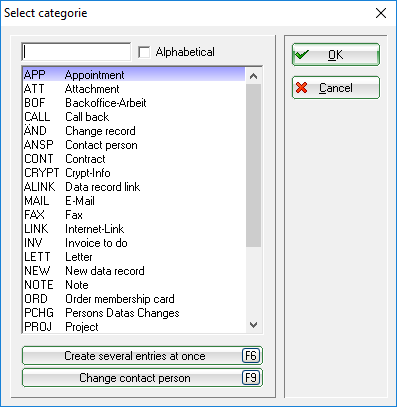Image resolution: width=397 pixels, height=407 pixels.
Task: Pick the PROJ Project entry
Action: (x=134, y=327)
